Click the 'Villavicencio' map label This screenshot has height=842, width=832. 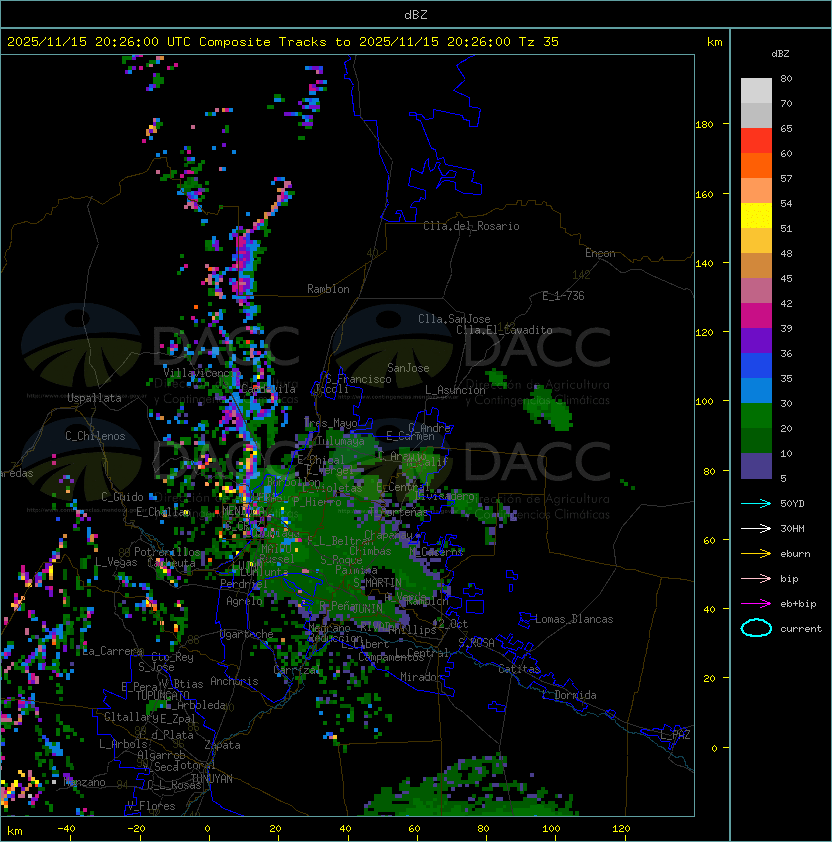pyautogui.click(x=200, y=372)
